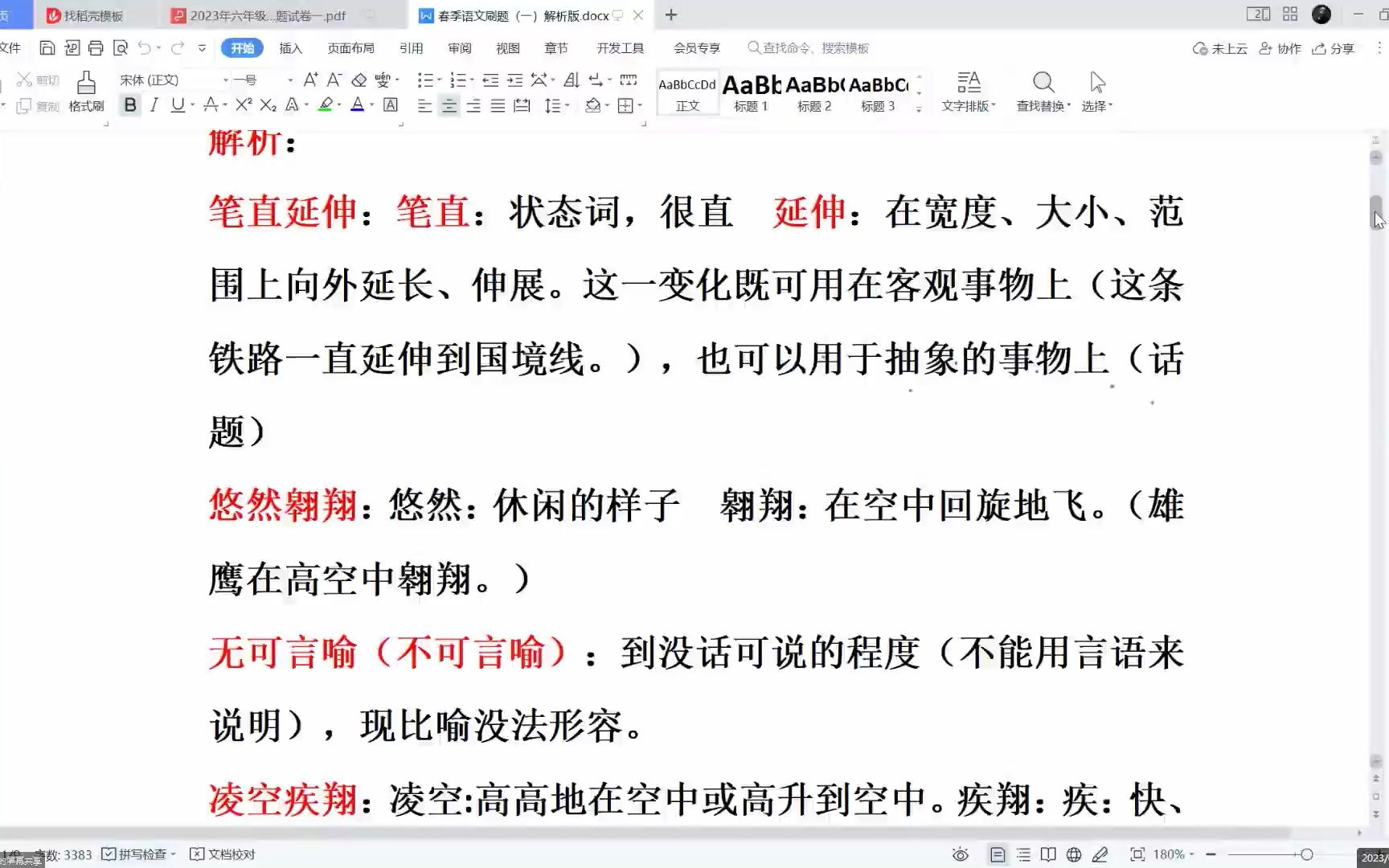Click the Undo arrow icon
Image resolution: width=1389 pixels, height=868 pixels.
point(144,48)
